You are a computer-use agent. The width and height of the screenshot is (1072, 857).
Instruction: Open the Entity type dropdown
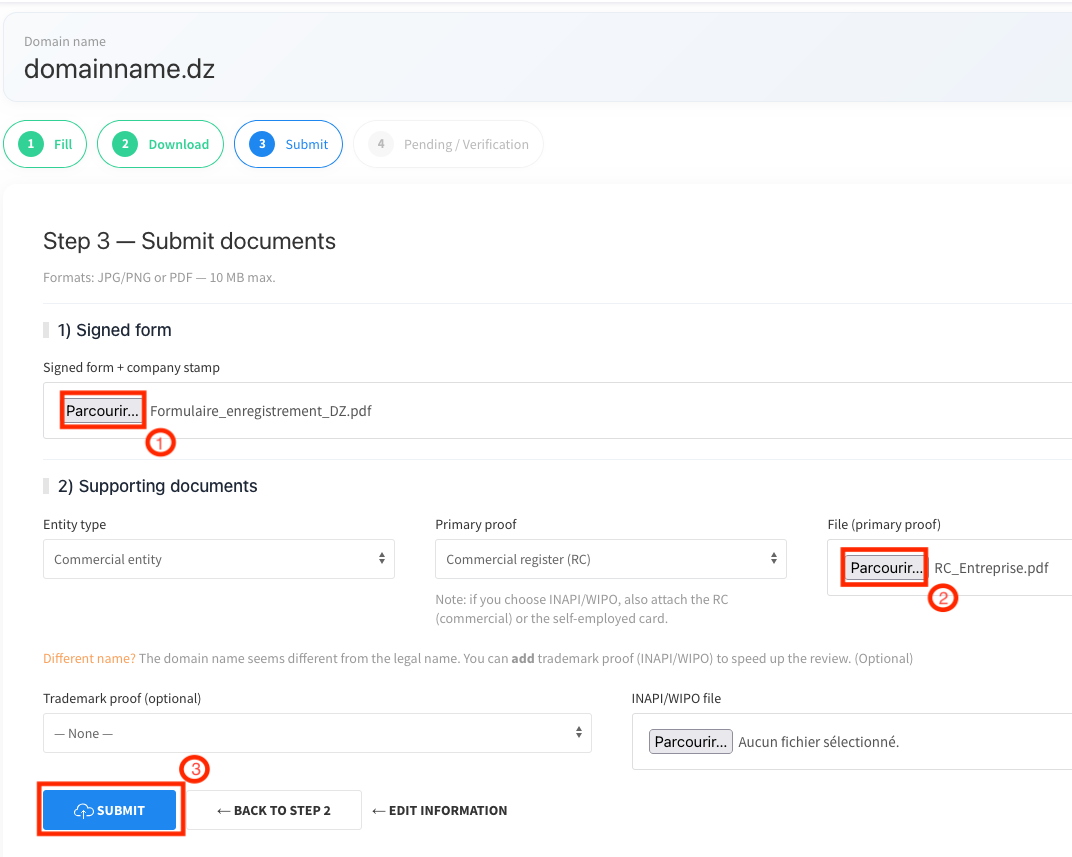click(218, 559)
